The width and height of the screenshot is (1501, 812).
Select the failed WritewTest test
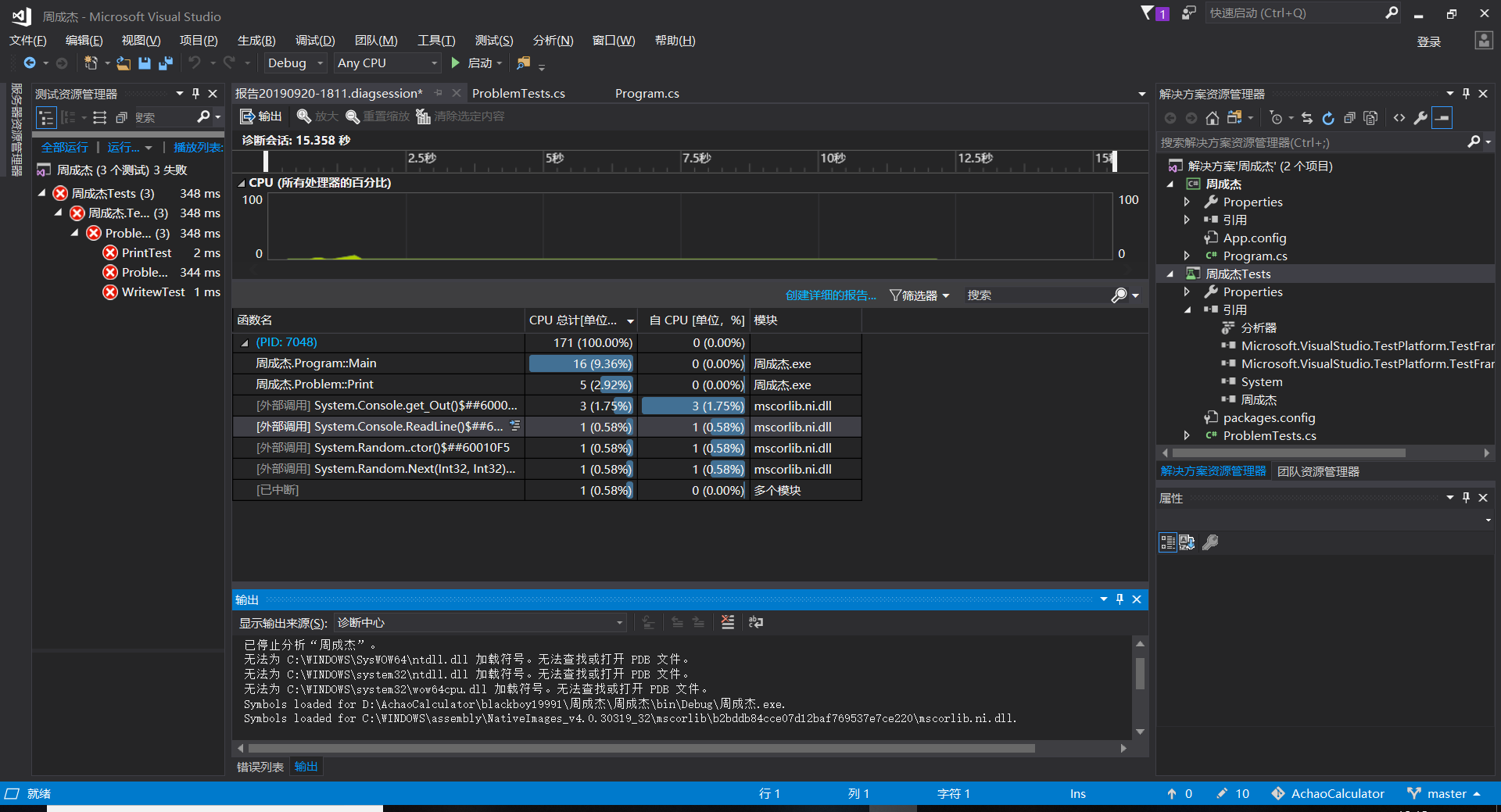(153, 292)
